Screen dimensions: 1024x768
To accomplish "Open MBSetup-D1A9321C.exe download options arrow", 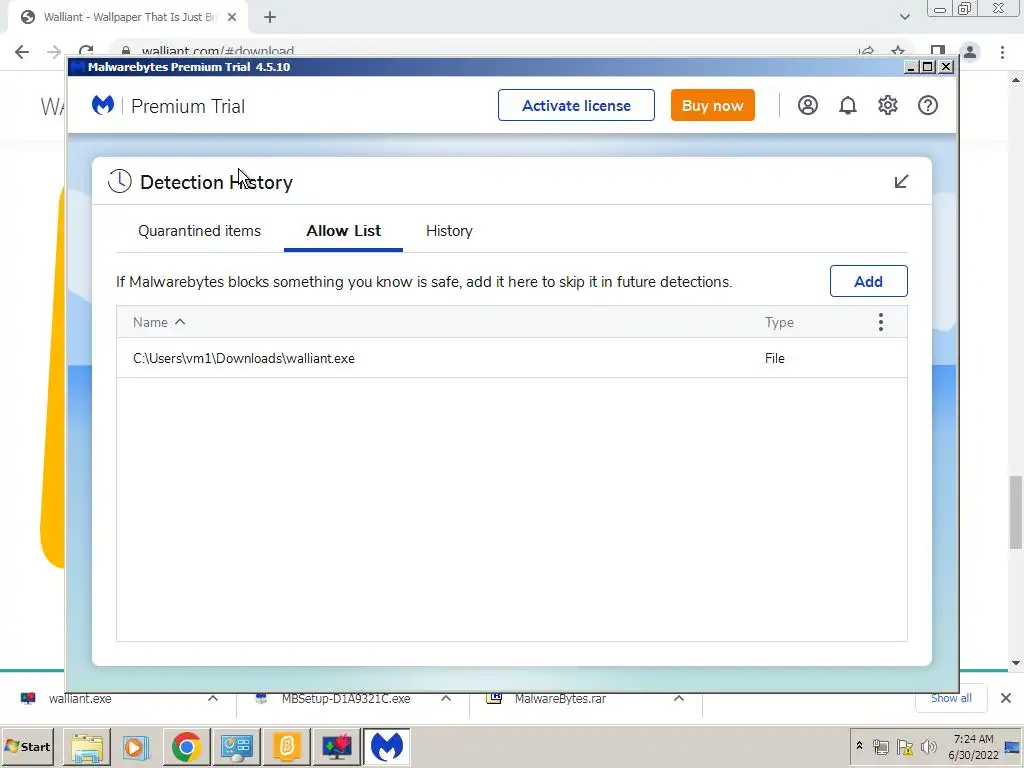I will pos(446,698).
